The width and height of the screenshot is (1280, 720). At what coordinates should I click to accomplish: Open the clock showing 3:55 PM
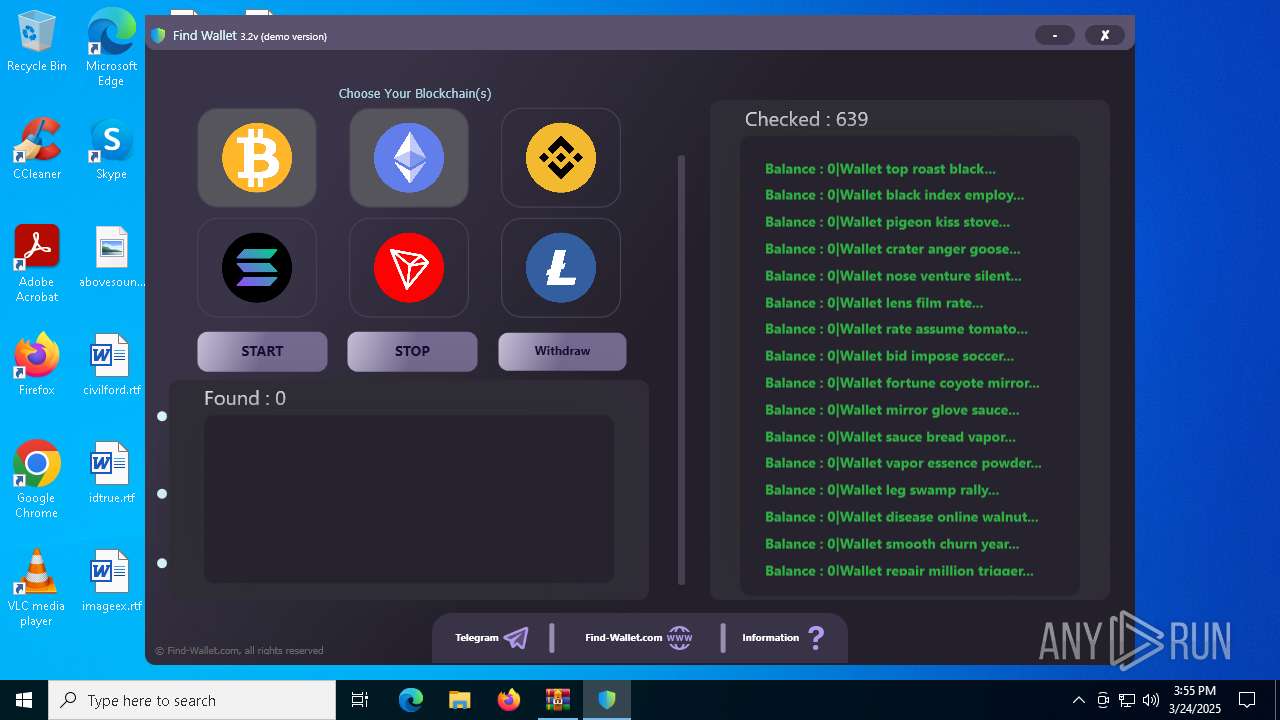(x=1195, y=699)
